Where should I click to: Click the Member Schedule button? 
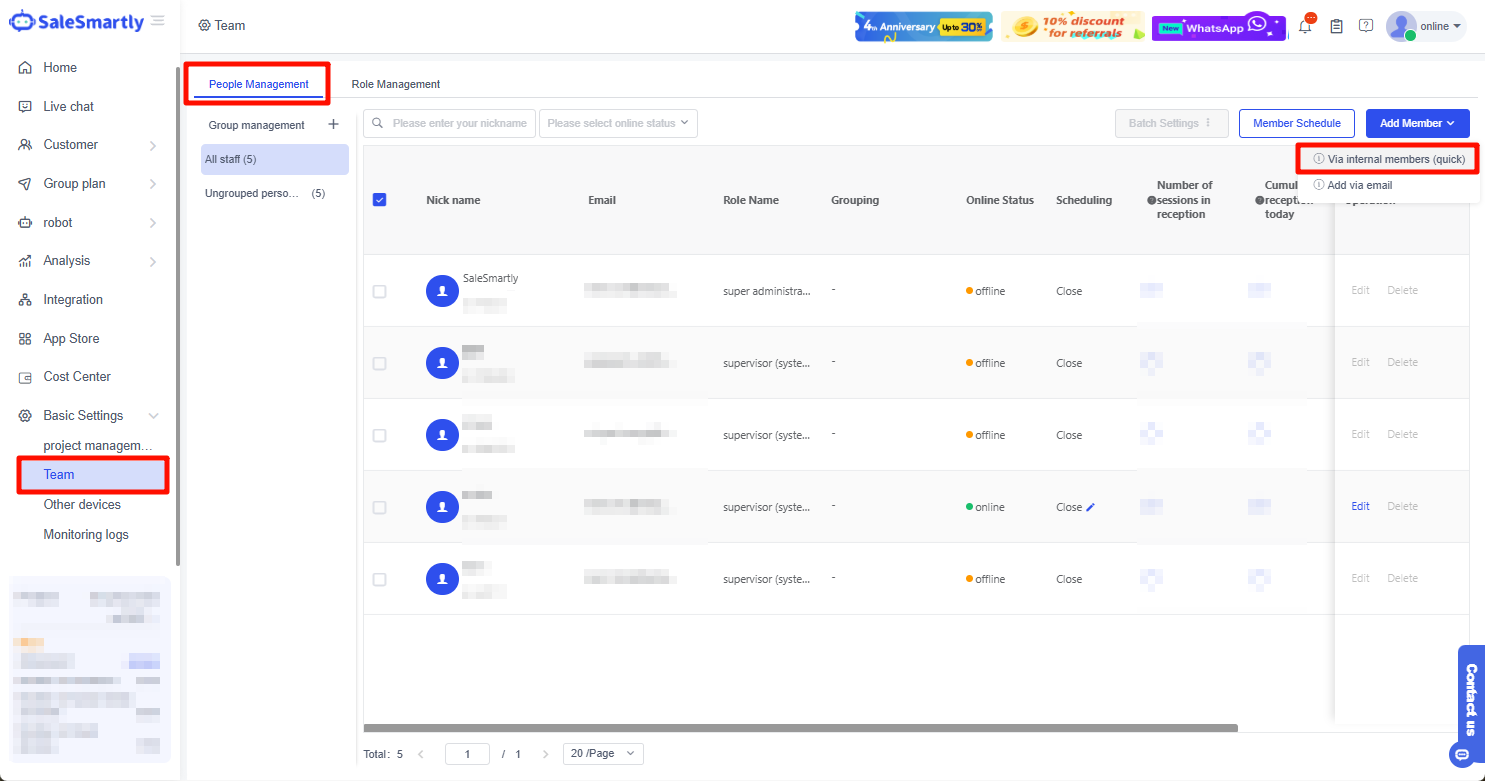click(1296, 123)
